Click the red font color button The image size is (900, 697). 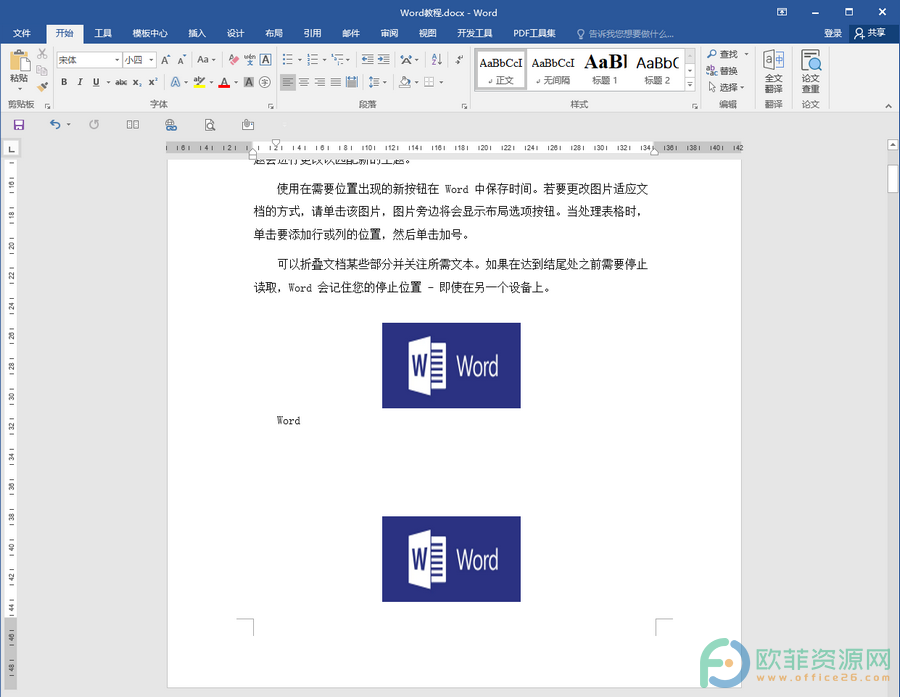224,82
